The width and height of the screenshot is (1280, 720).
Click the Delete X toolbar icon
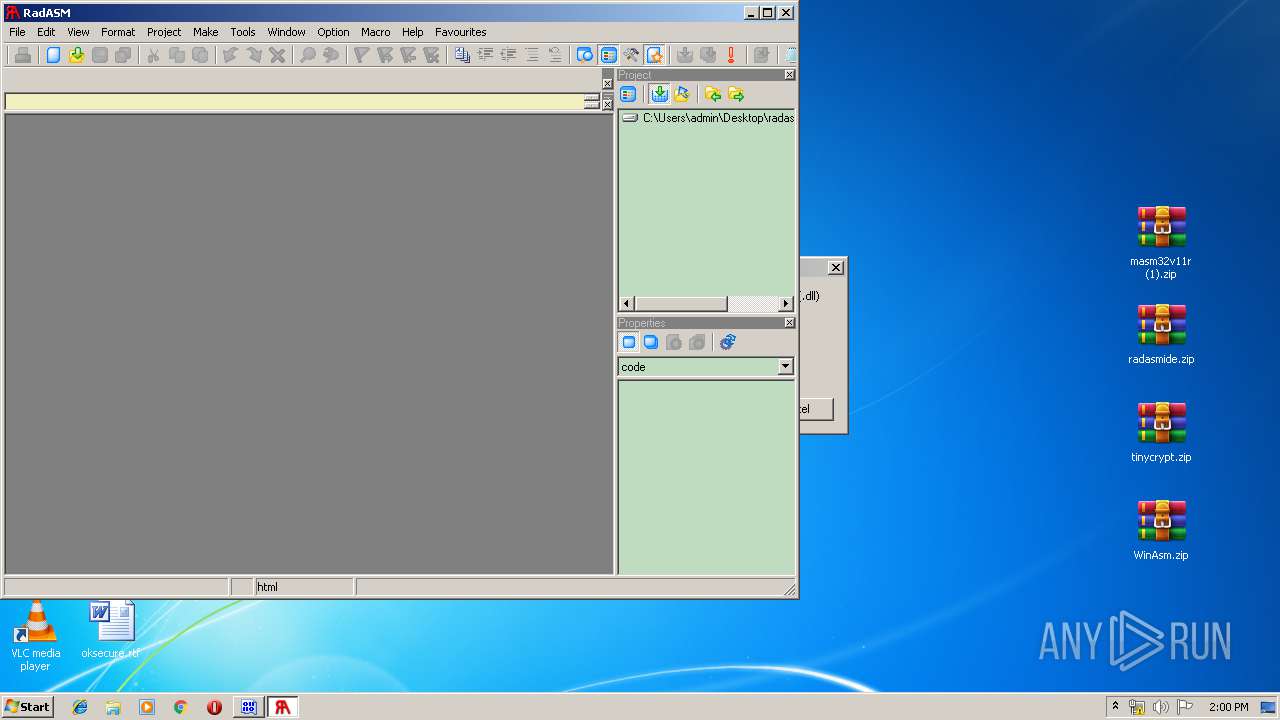coord(277,55)
